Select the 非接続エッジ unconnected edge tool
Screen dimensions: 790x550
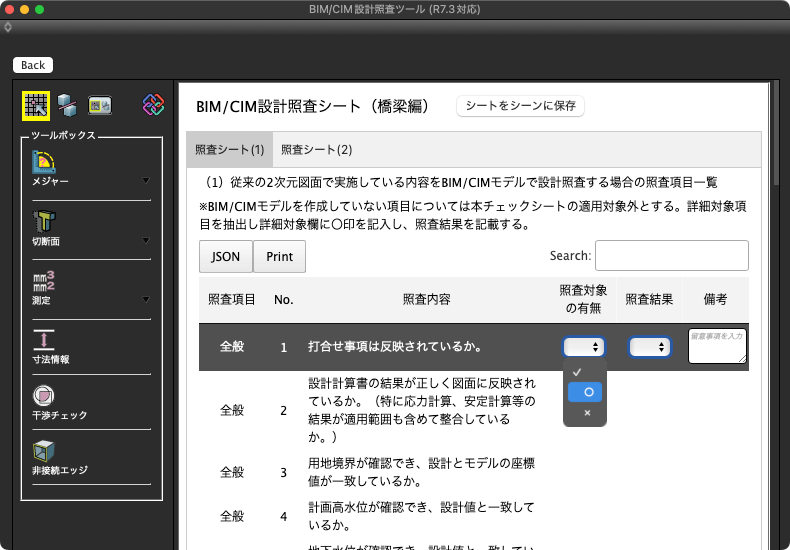point(42,451)
